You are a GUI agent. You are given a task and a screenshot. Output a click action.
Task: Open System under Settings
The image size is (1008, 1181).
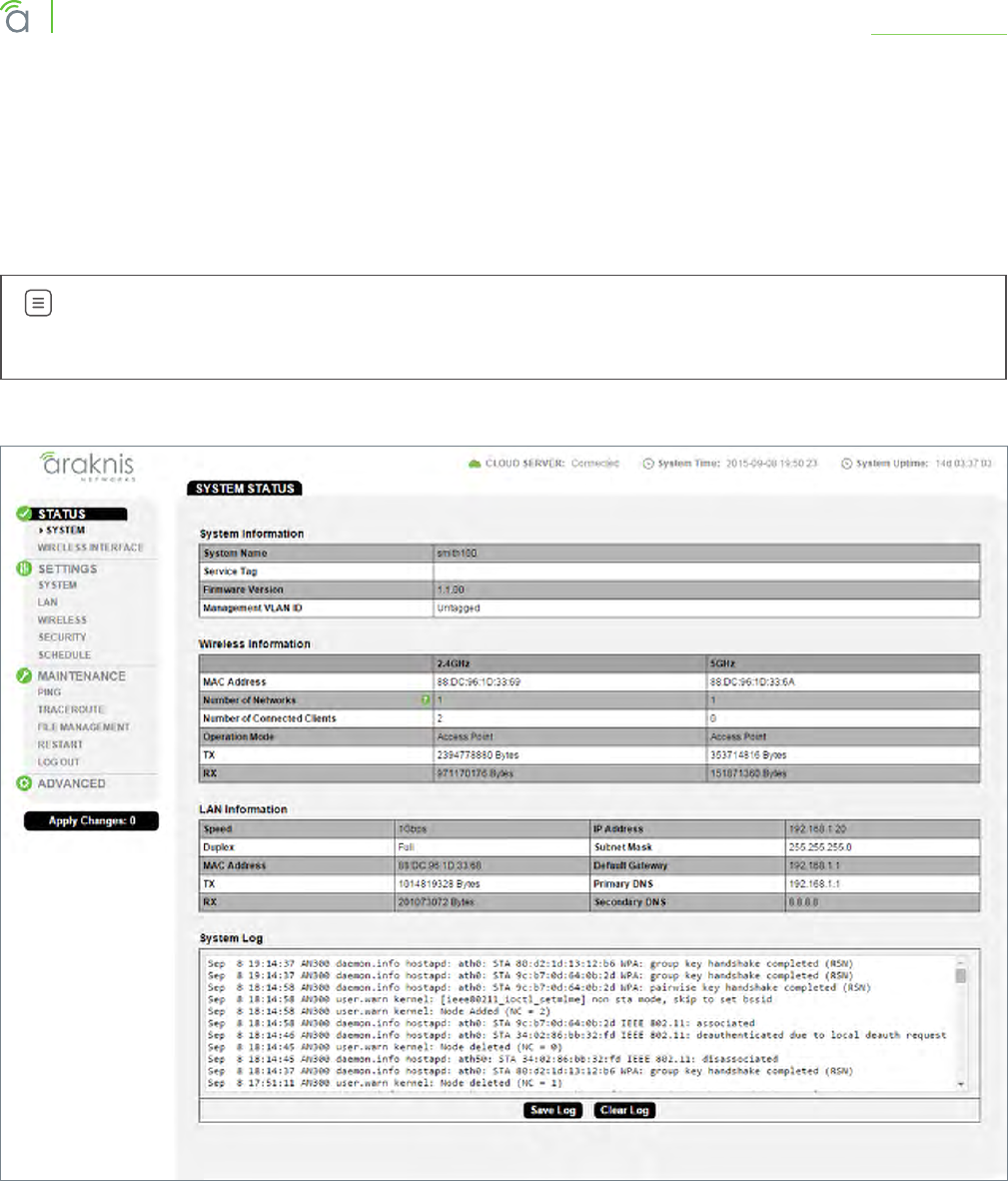click(57, 586)
